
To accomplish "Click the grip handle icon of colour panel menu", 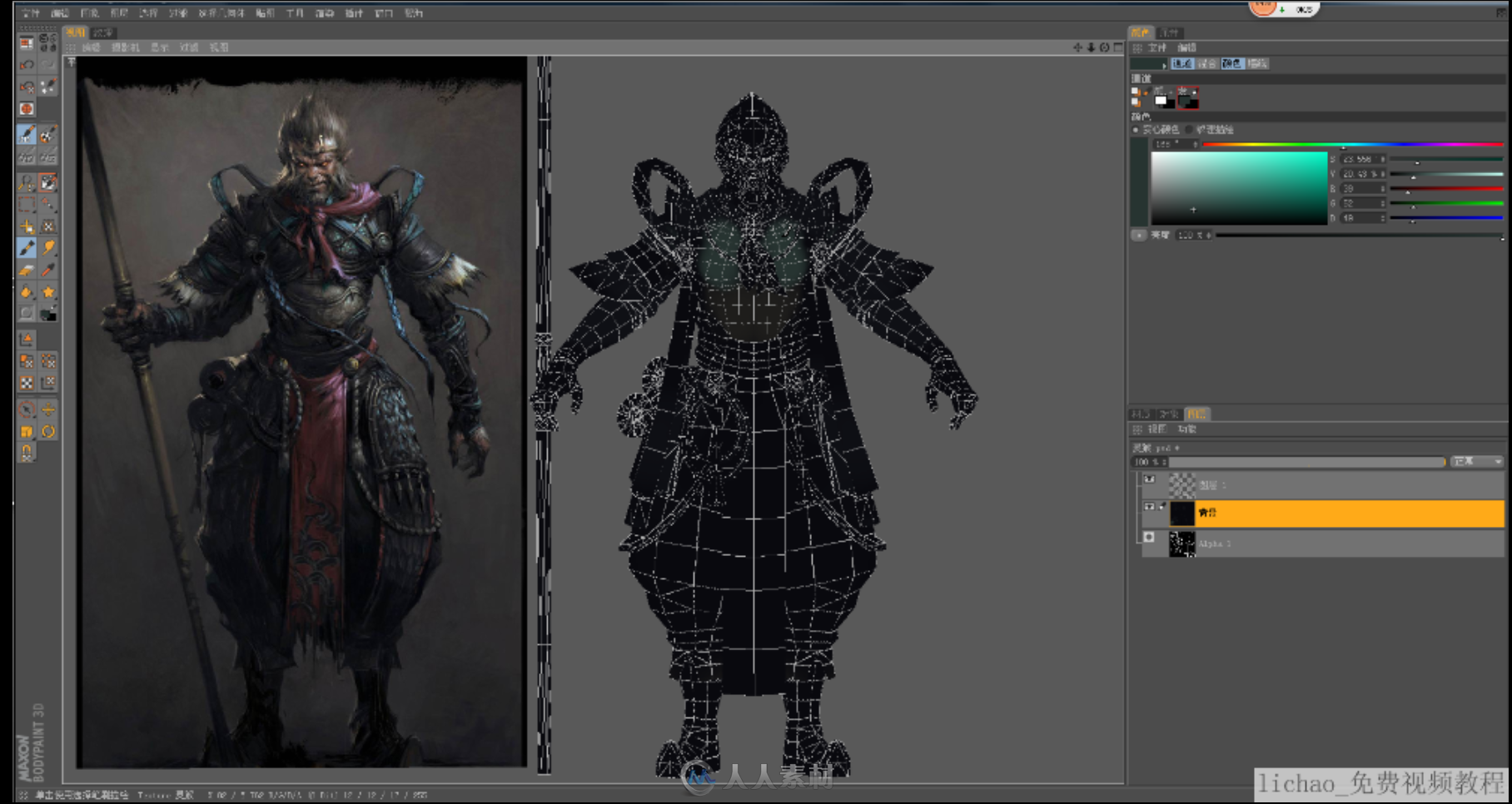I will pyautogui.click(x=1137, y=48).
